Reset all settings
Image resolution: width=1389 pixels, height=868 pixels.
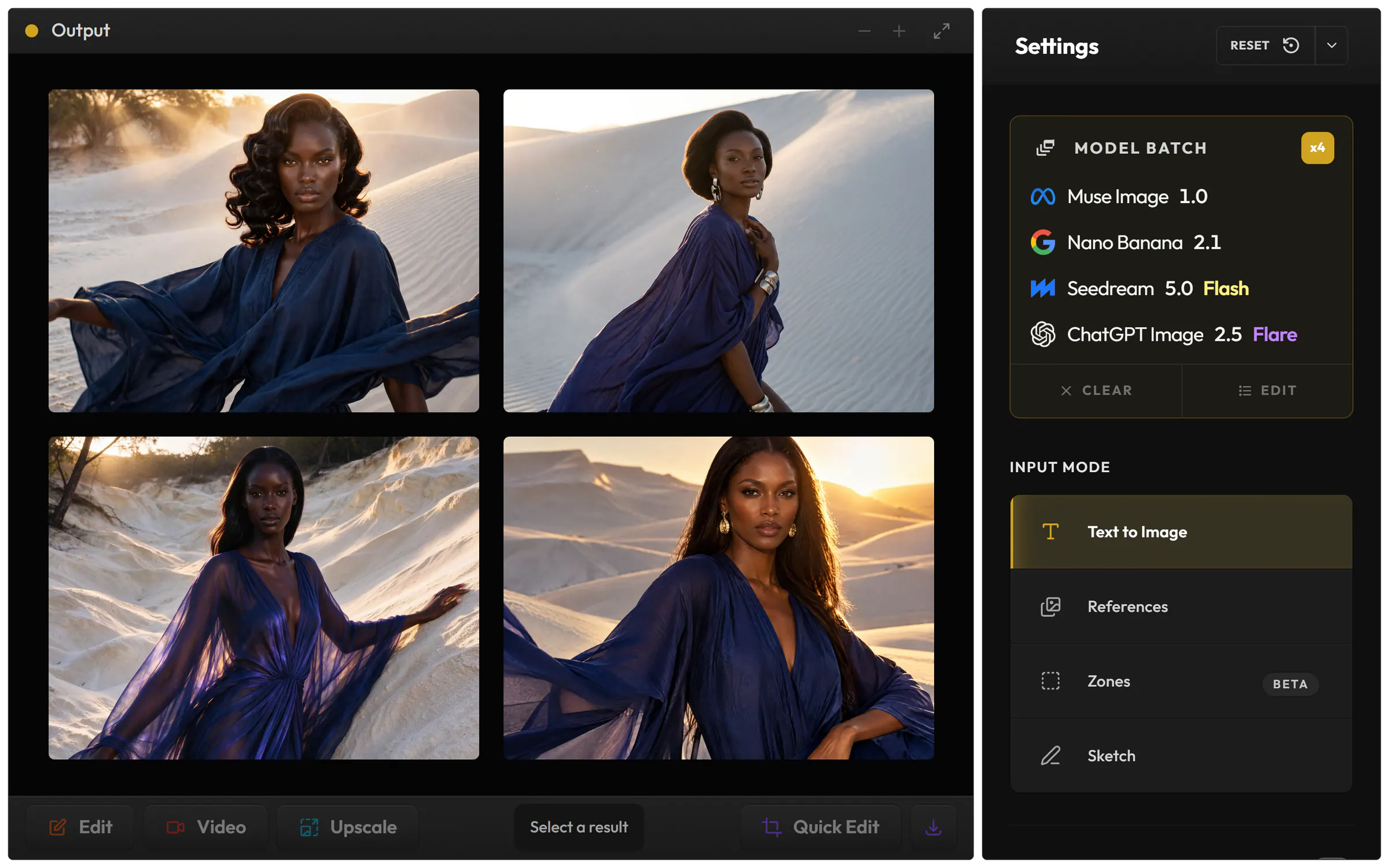tap(1265, 45)
